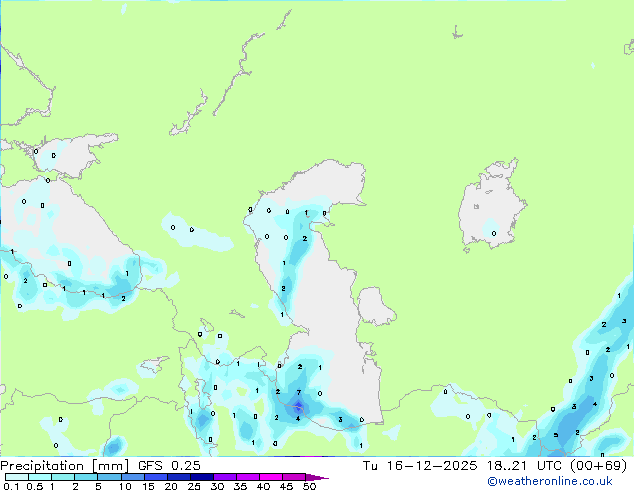
Task: Click the legend label '0.1'
Action: pos(11,486)
